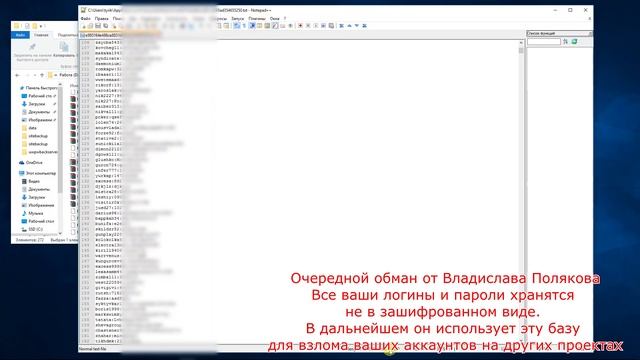Click the Last difference compare icon

tap(364, 26)
